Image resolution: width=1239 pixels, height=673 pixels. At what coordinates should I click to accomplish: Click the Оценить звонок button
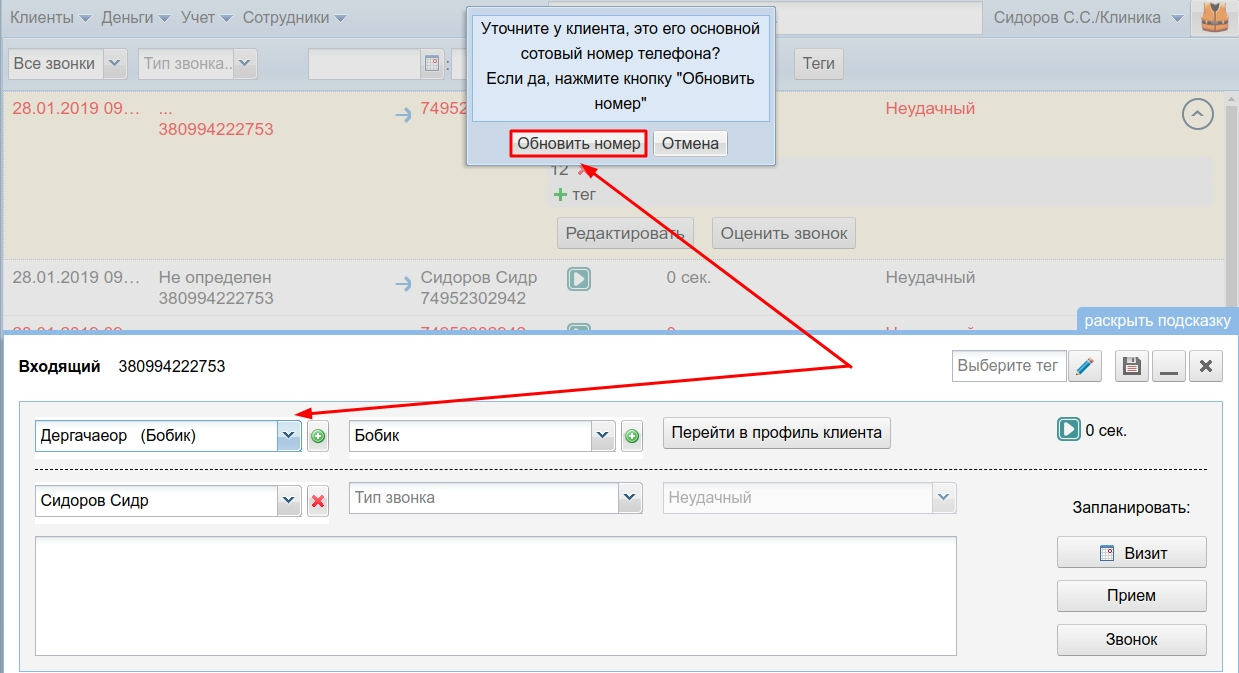click(x=784, y=234)
